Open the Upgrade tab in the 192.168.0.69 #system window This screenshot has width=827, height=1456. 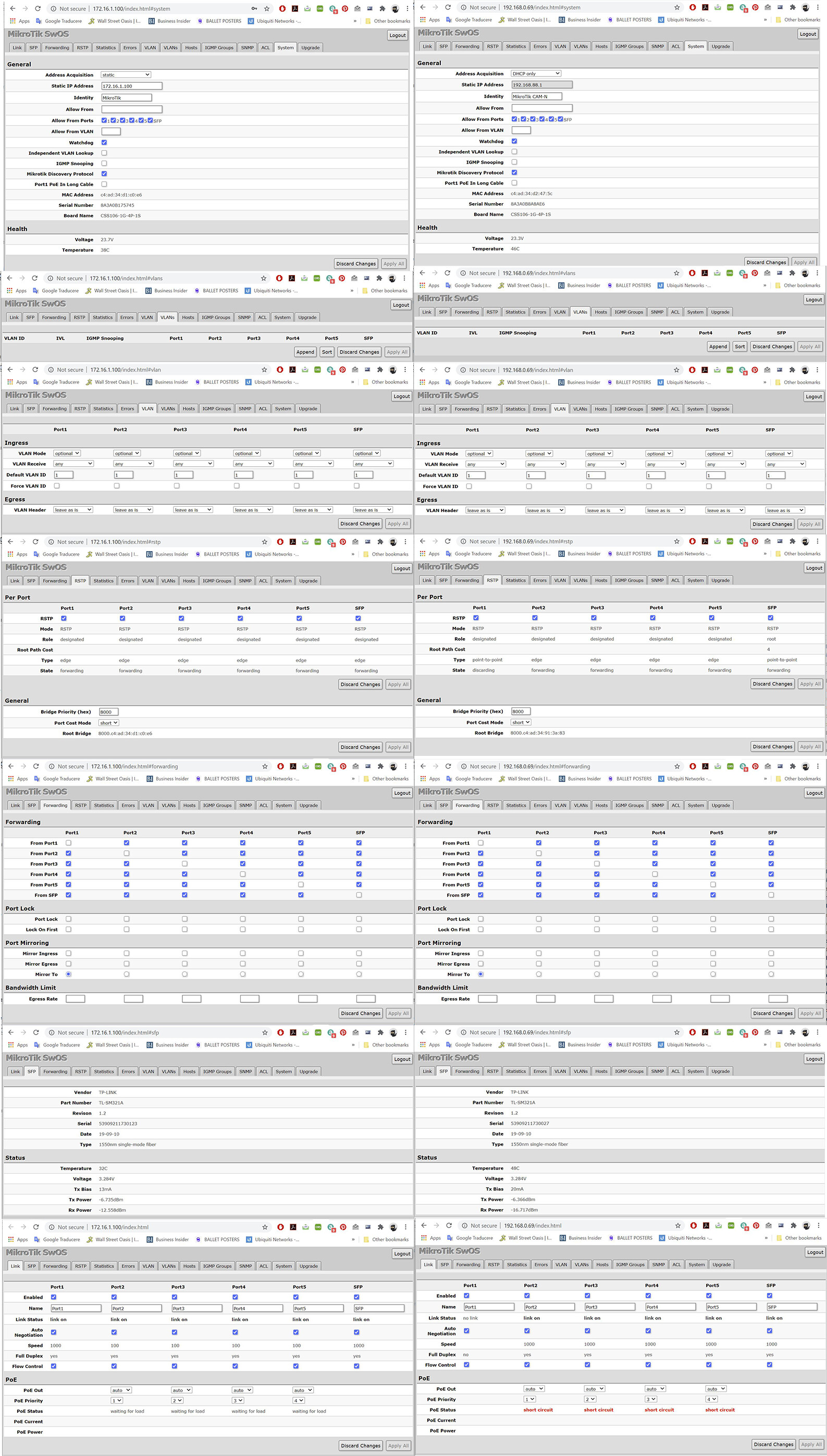click(x=720, y=46)
